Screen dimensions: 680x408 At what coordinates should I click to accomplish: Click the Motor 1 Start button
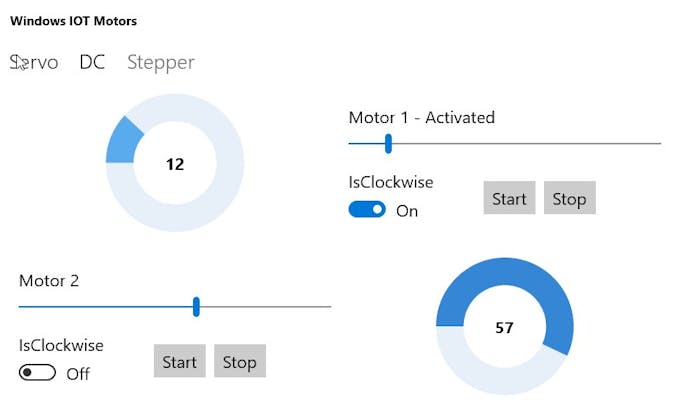coord(510,198)
